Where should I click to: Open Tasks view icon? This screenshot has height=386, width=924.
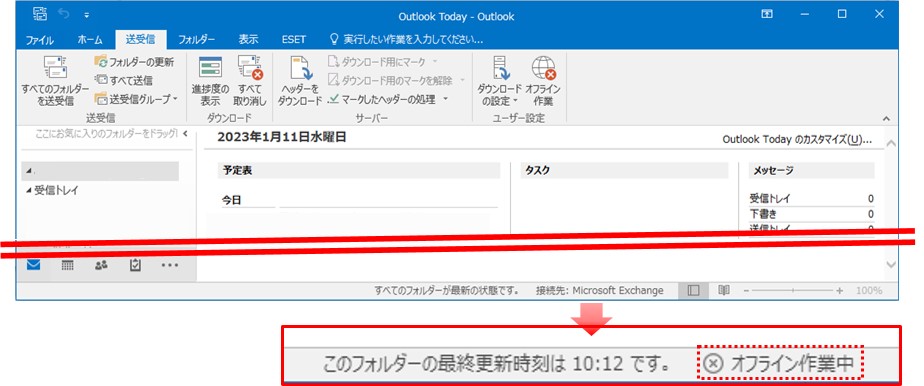point(135,265)
